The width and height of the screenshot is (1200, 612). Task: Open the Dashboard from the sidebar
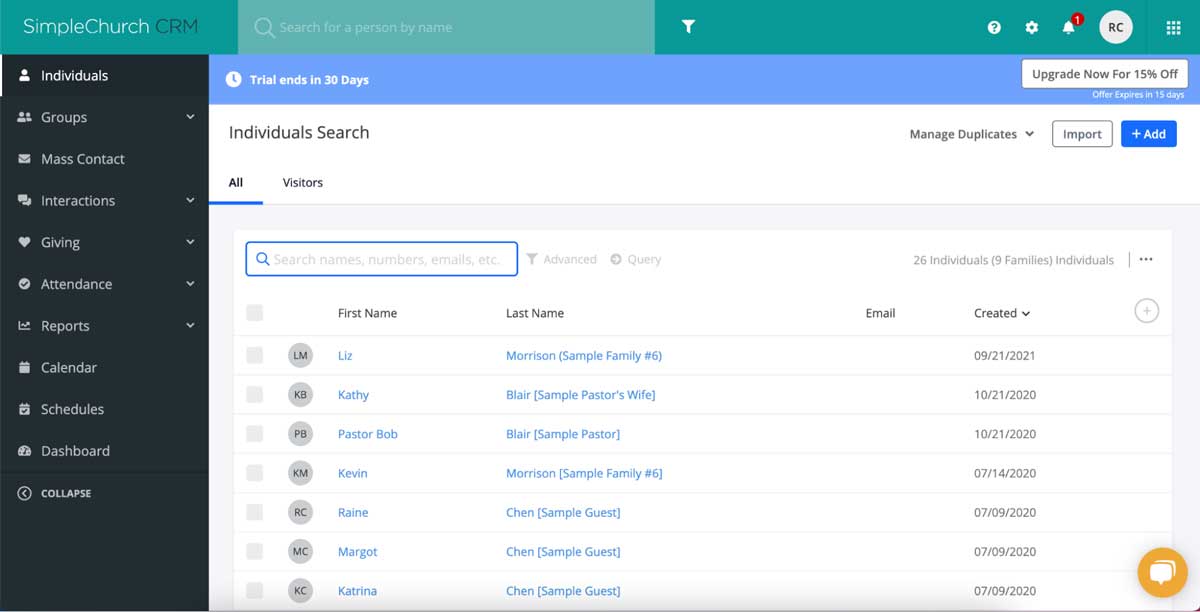tap(74, 450)
